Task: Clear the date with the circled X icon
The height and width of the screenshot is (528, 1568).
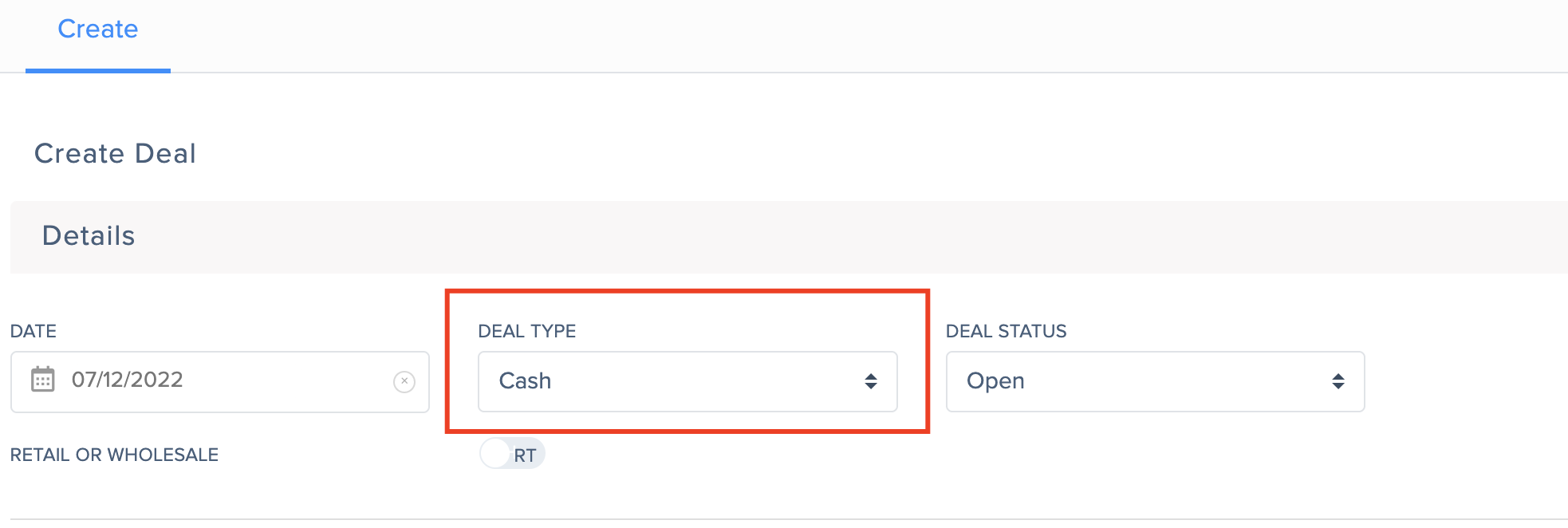Action: pyautogui.click(x=404, y=382)
